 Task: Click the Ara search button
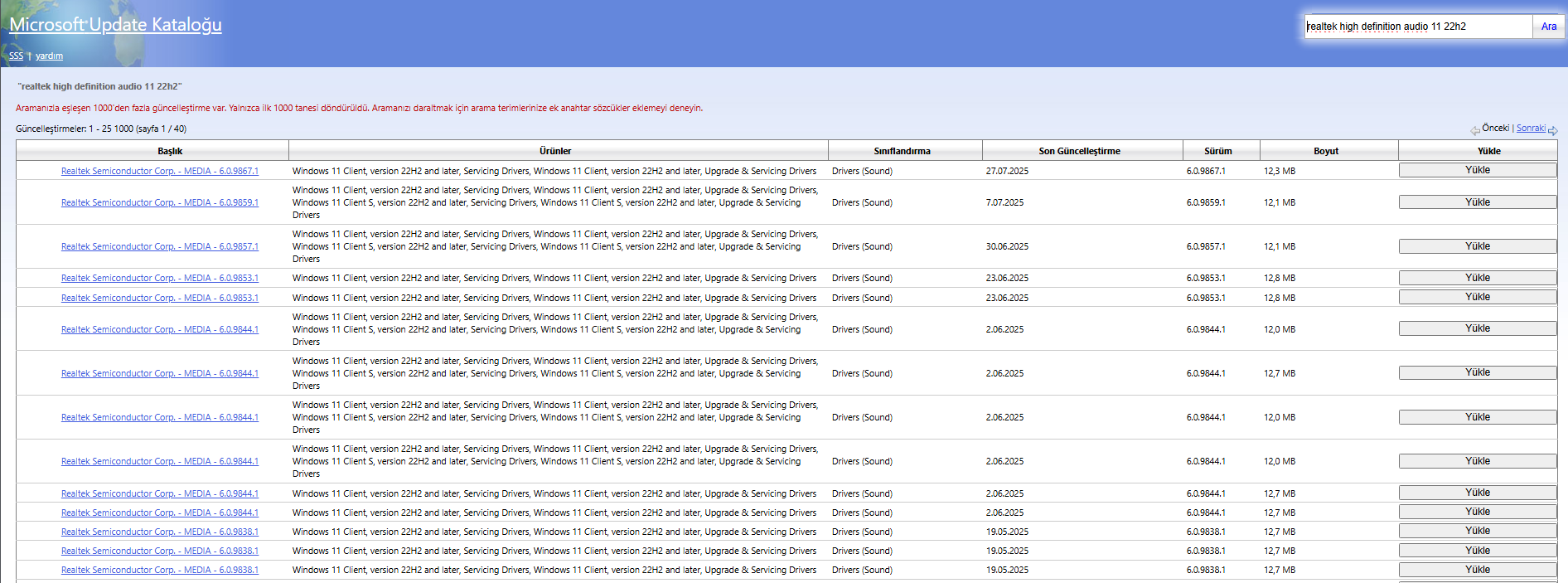(x=1549, y=27)
